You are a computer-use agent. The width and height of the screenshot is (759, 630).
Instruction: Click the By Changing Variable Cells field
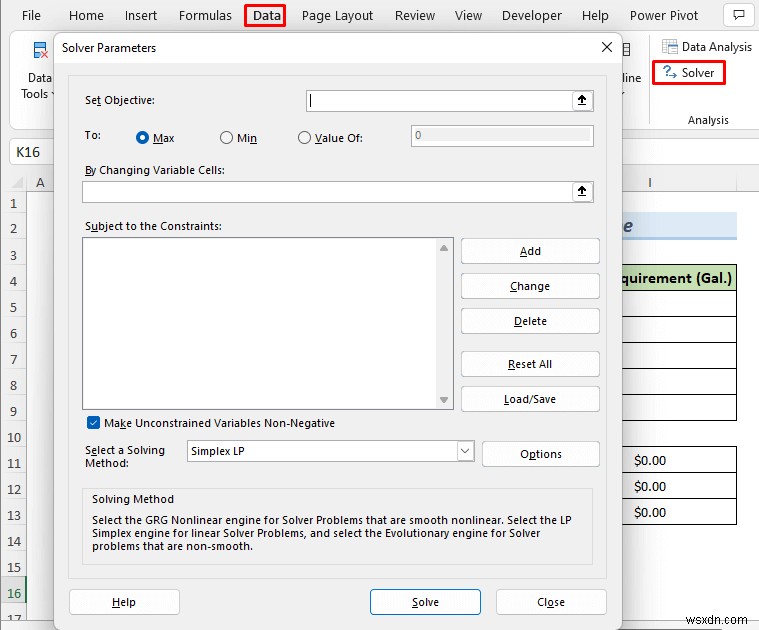click(x=327, y=192)
